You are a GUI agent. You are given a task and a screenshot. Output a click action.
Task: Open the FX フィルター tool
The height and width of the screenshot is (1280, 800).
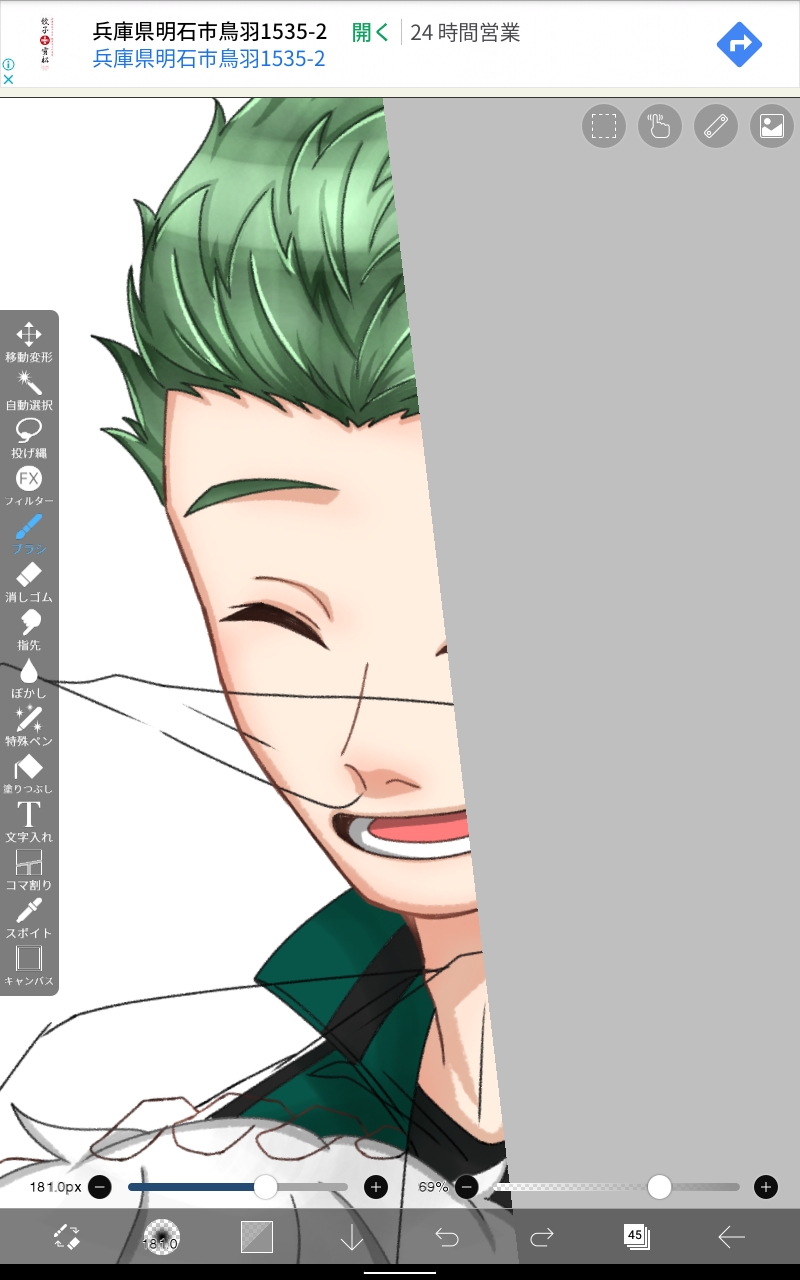click(x=29, y=486)
